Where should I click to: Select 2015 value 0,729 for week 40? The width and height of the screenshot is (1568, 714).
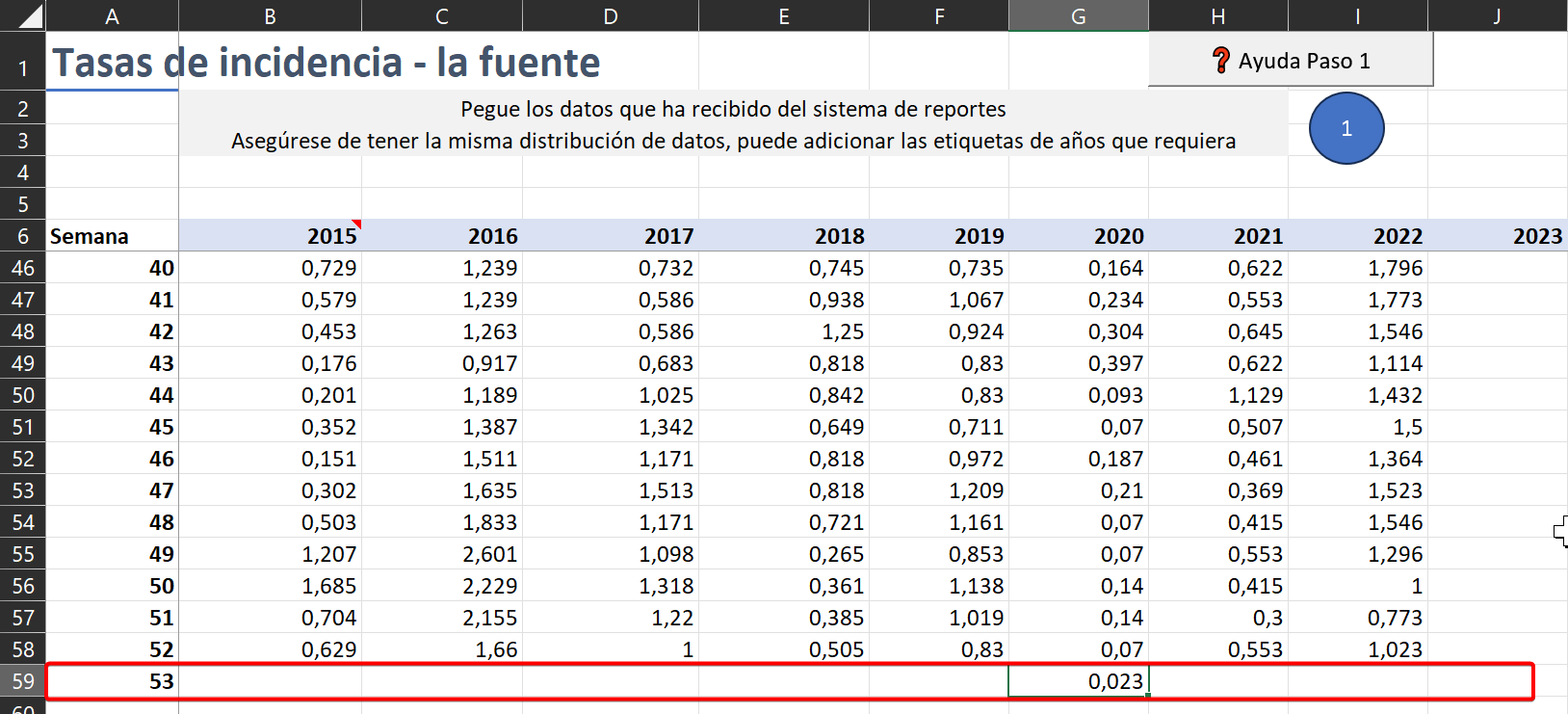click(270, 268)
